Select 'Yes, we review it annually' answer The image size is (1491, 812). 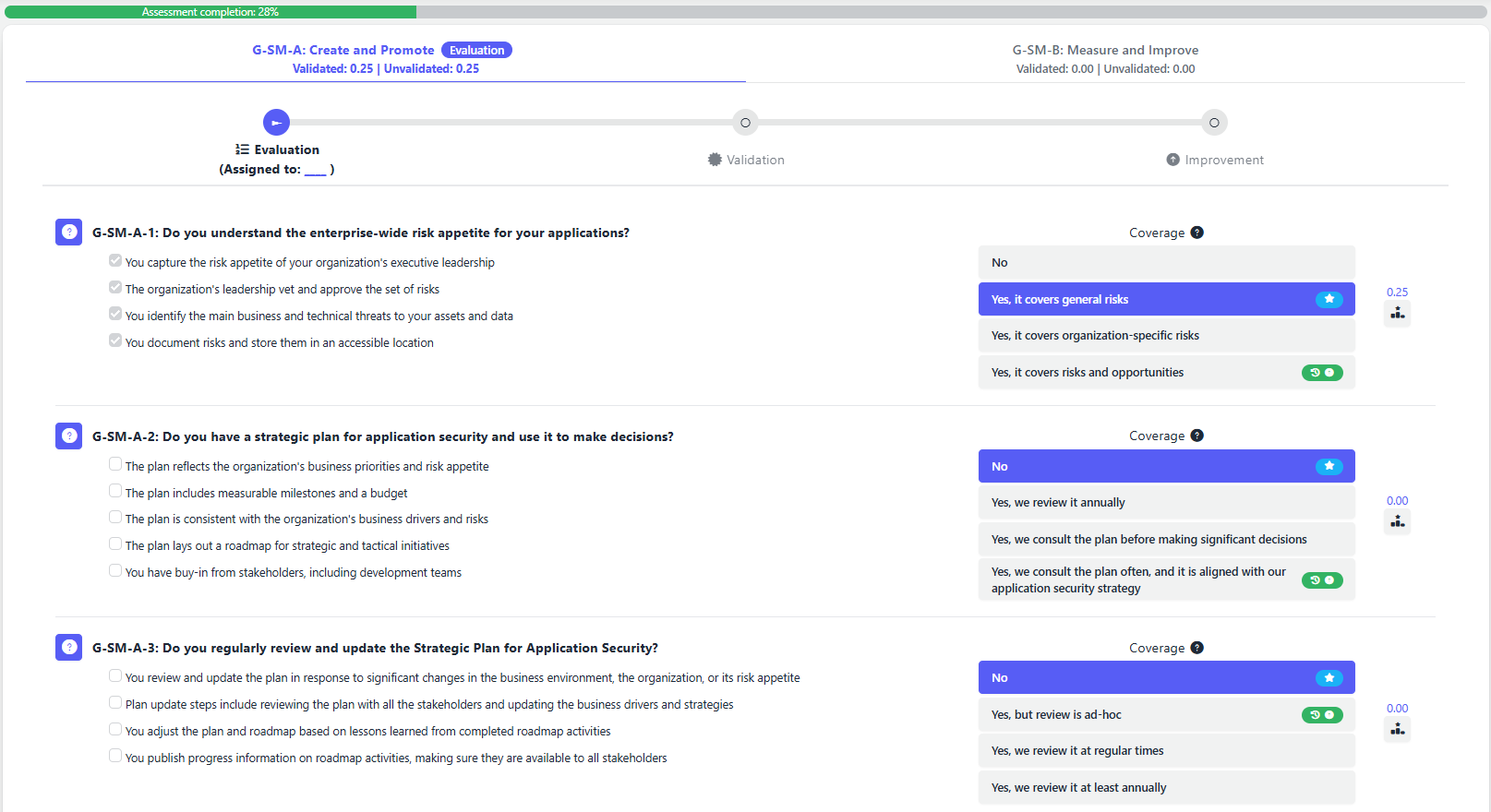(x=1166, y=503)
